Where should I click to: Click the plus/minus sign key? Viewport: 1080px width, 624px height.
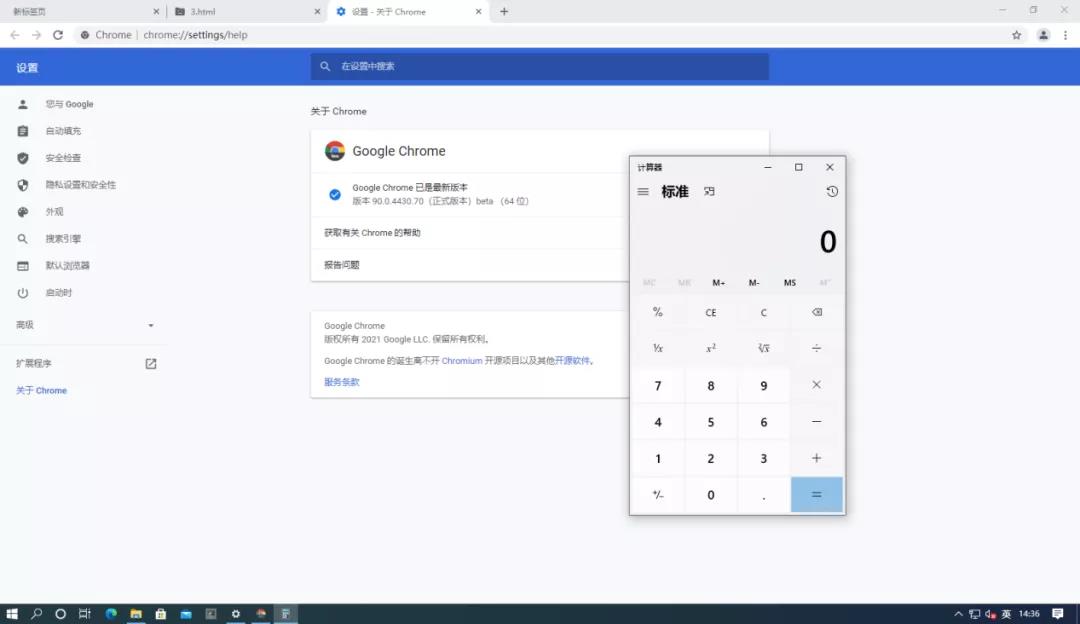click(x=658, y=495)
